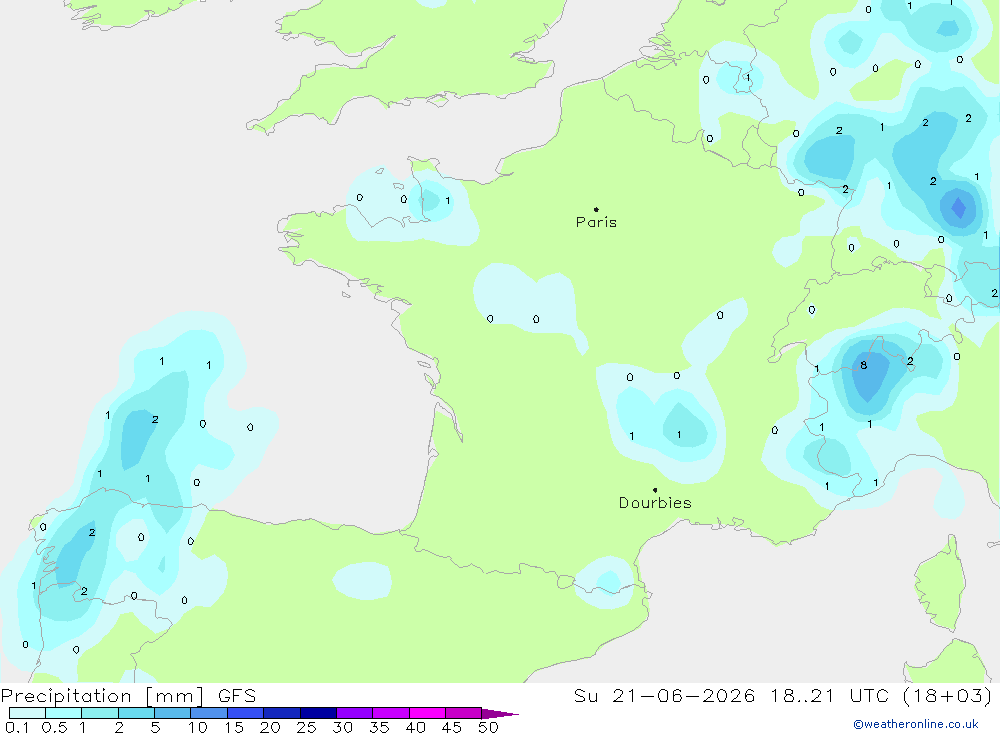1000x733 pixels.
Task: Click the legend value label 25
Action: coord(306,727)
